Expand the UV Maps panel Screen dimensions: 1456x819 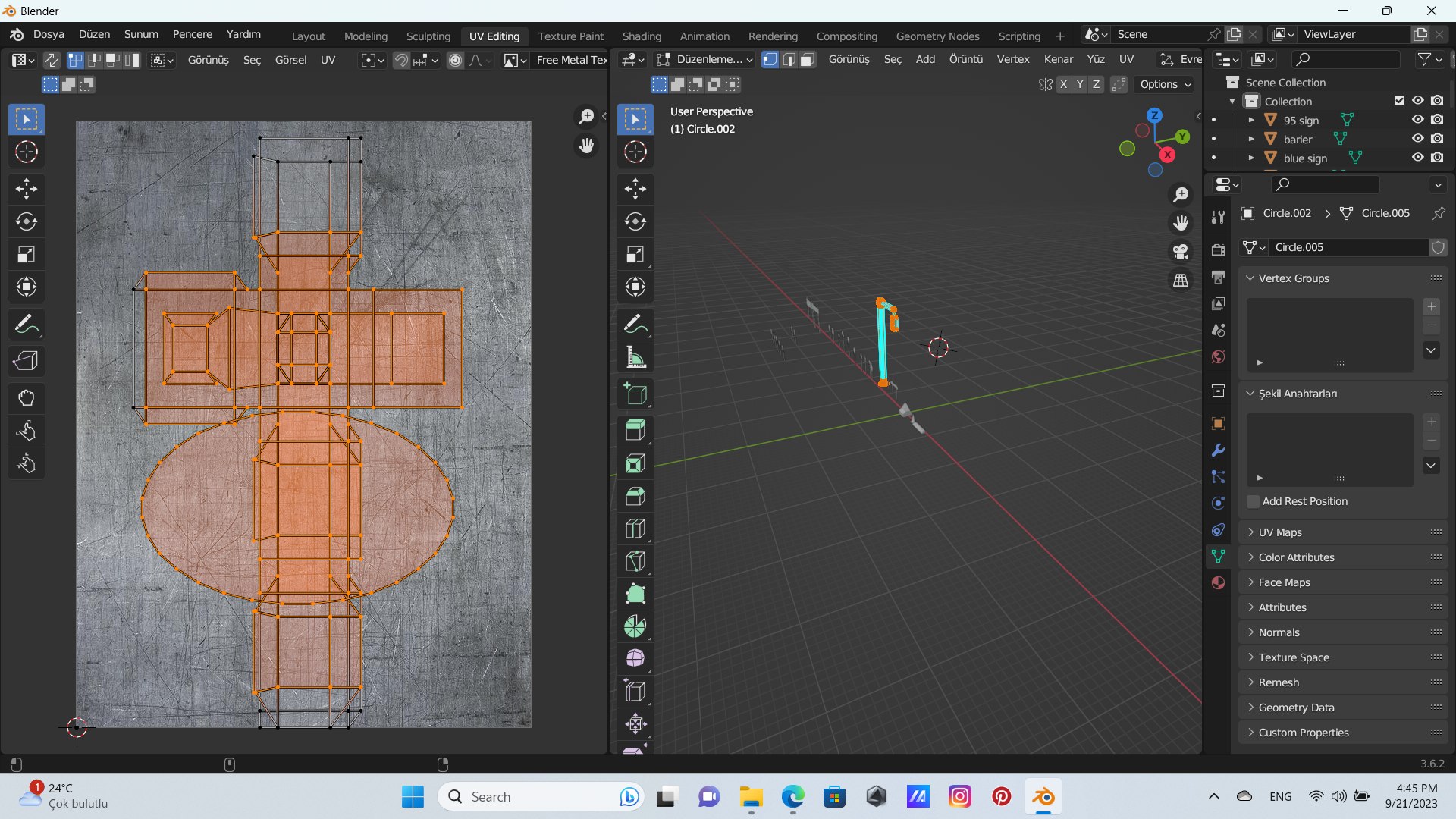[x=1280, y=532]
